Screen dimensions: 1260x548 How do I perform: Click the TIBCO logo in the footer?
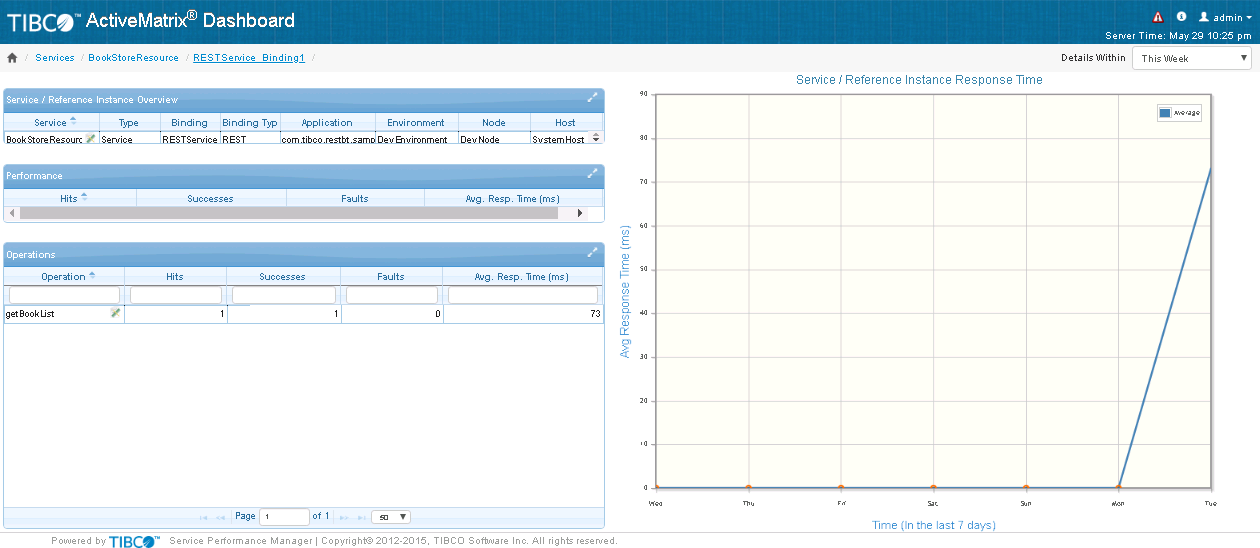point(134,541)
